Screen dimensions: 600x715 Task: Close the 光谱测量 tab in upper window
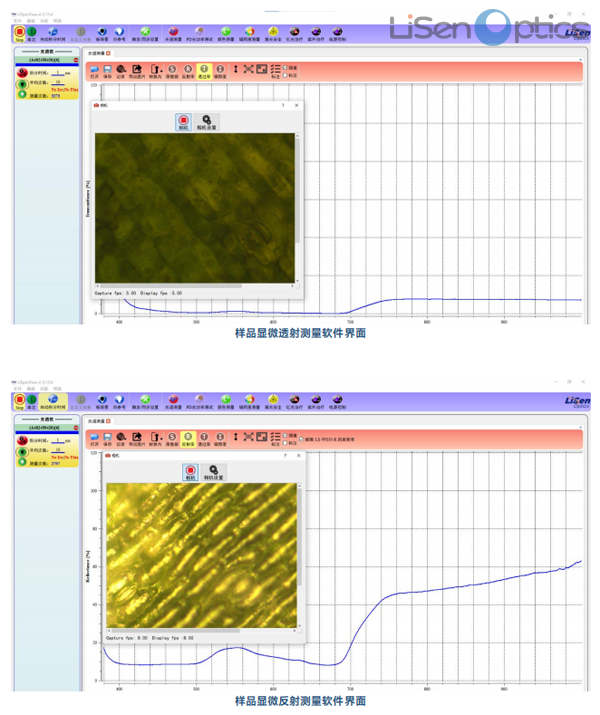108,53
